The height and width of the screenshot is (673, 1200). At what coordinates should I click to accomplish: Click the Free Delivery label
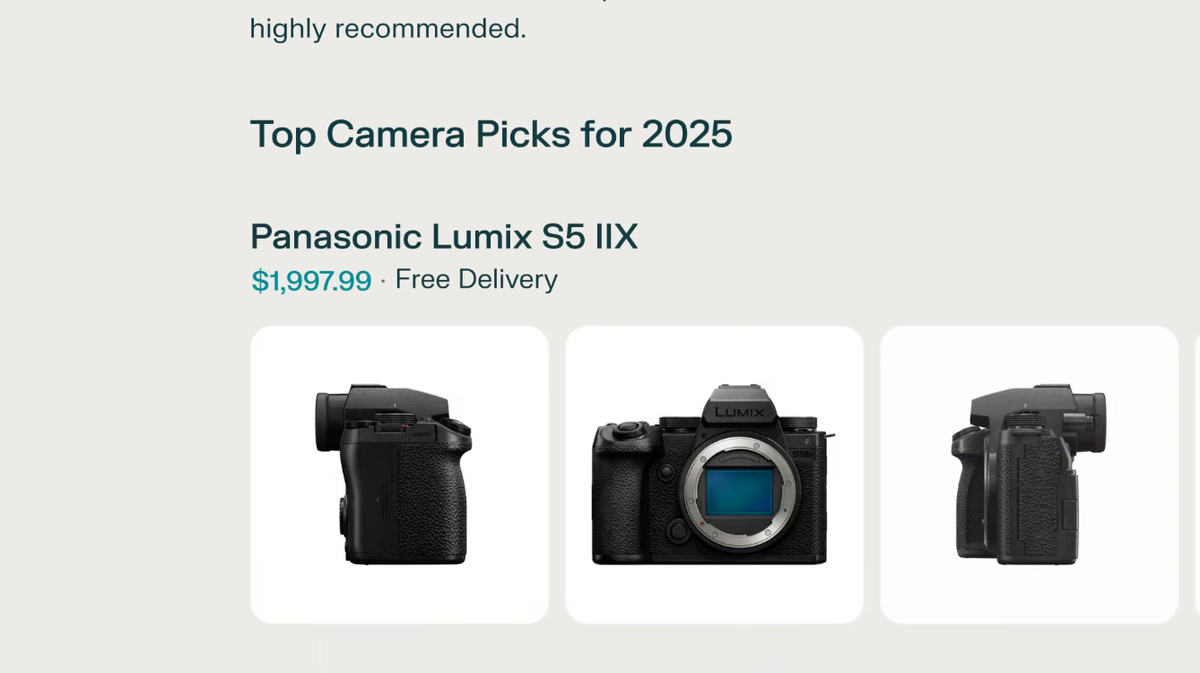coord(476,280)
